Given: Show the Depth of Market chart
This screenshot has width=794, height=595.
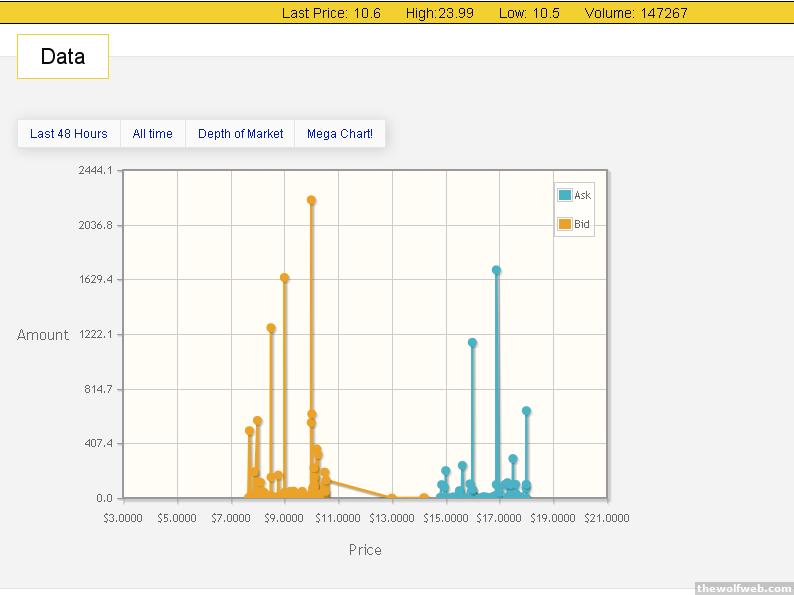Looking at the screenshot, I should pos(240,134).
